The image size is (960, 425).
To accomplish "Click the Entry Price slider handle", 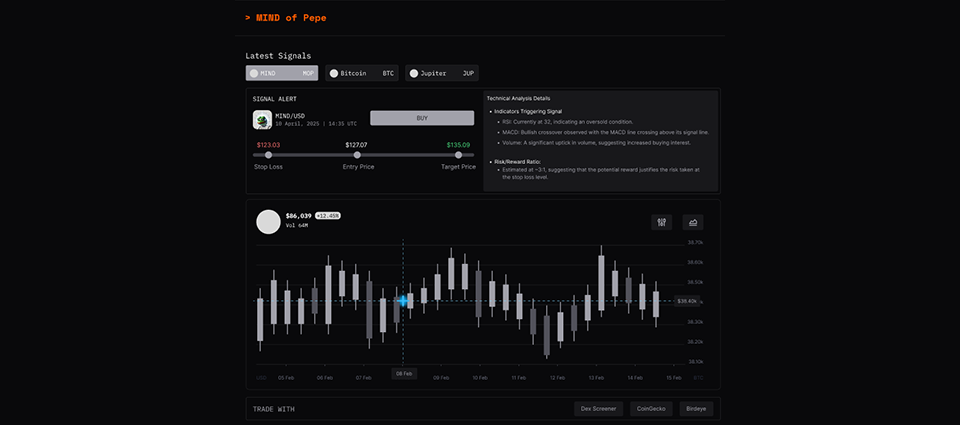I will coord(358,155).
